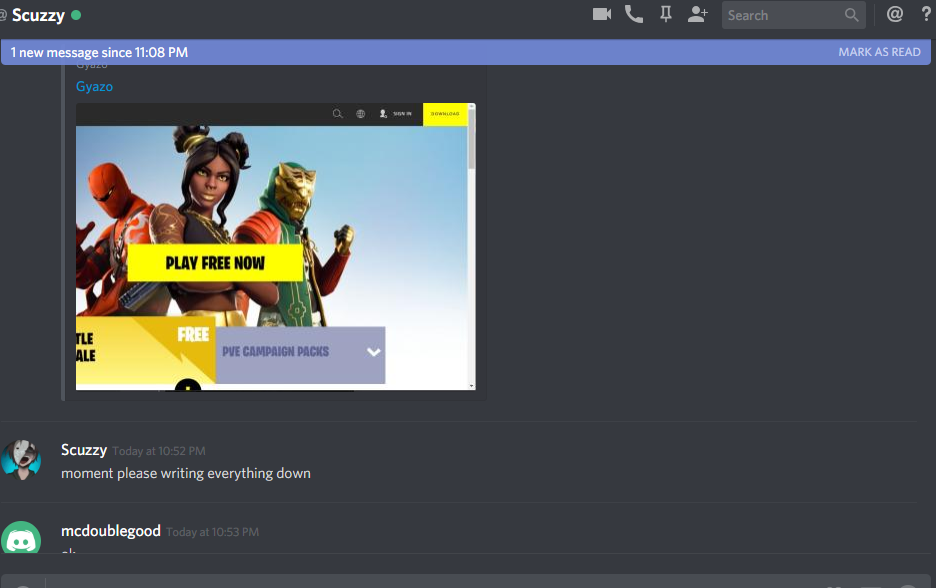Open Scuzzy's avatar in the chat

click(21, 460)
